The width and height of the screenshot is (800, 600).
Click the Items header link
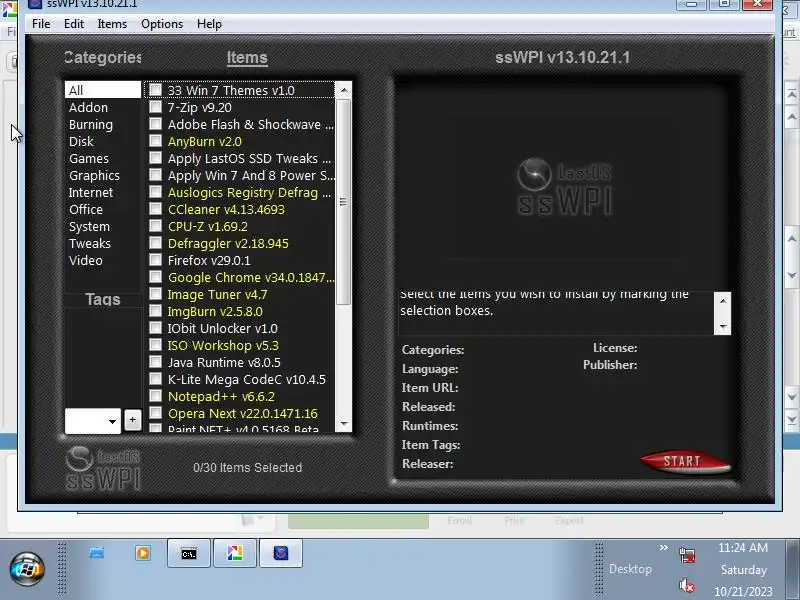[x=247, y=58]
